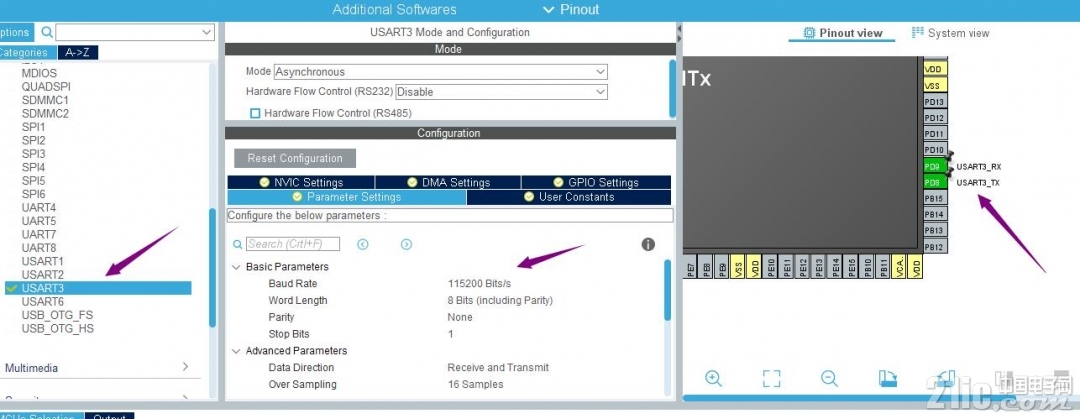This screenshot has height=419, width=1080.
Task: Click the green PD8 pin
Action: coord(935,183)
